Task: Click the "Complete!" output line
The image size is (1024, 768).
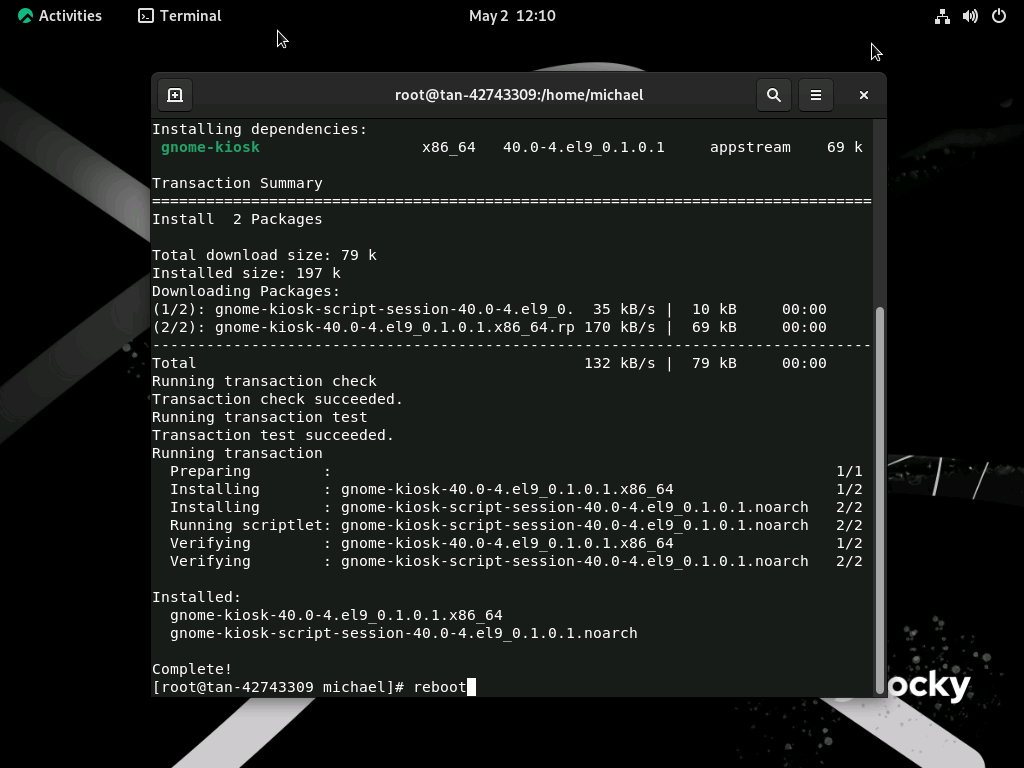Action: (192, 669)
